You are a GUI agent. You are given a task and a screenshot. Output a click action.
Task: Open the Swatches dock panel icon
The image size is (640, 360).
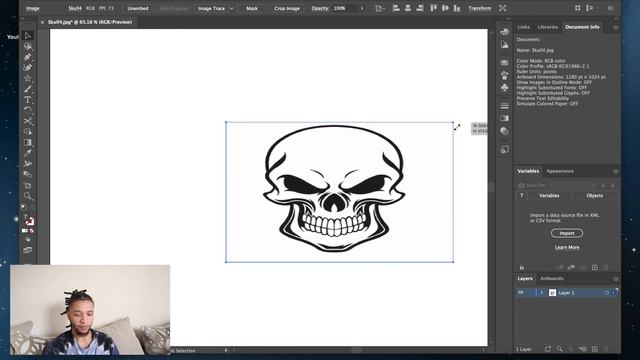504,62
